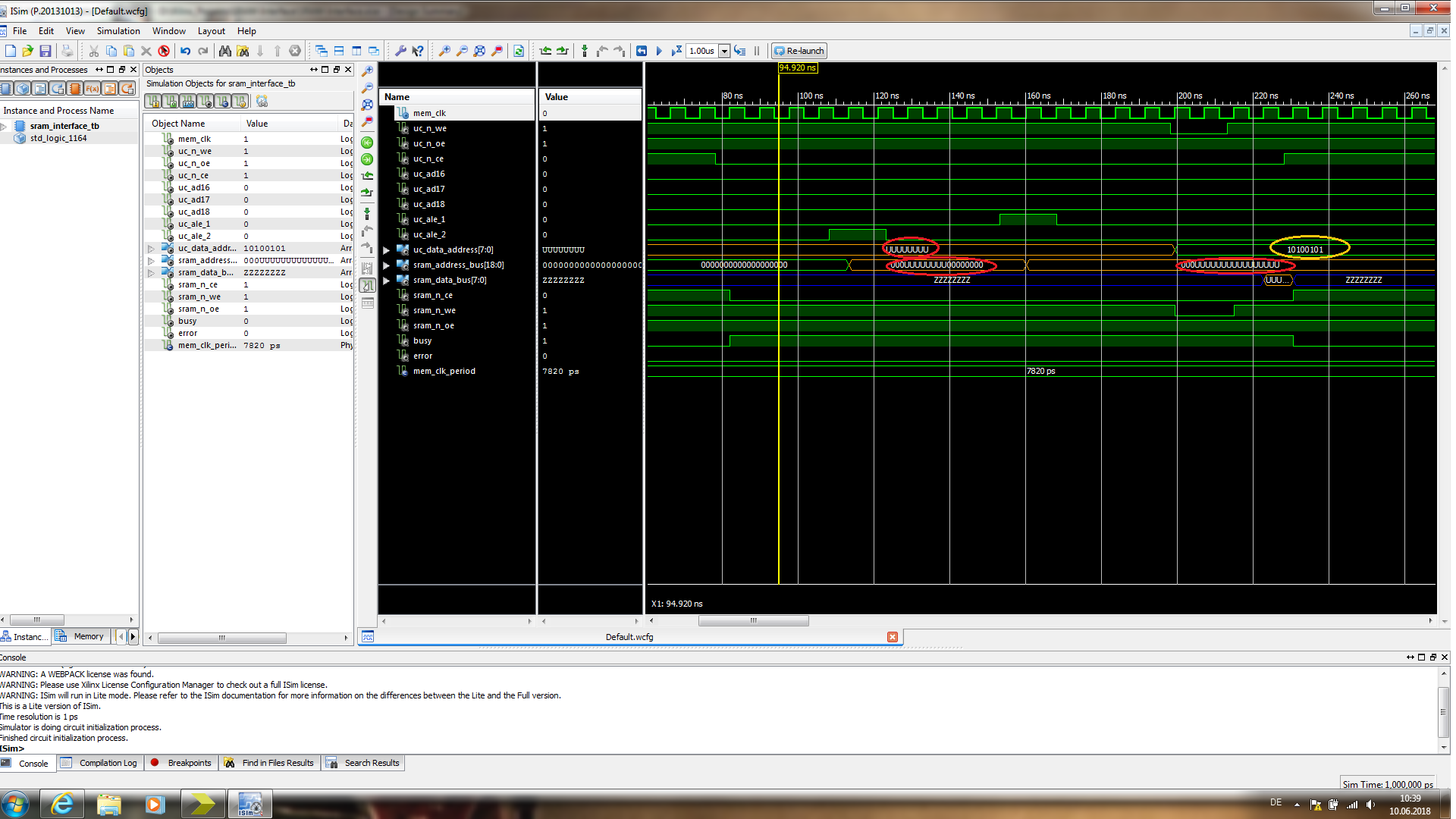The width and height of the screenshot is (1456, 819).
Task: Click the Open file folder icon
Action: point(28,51)
